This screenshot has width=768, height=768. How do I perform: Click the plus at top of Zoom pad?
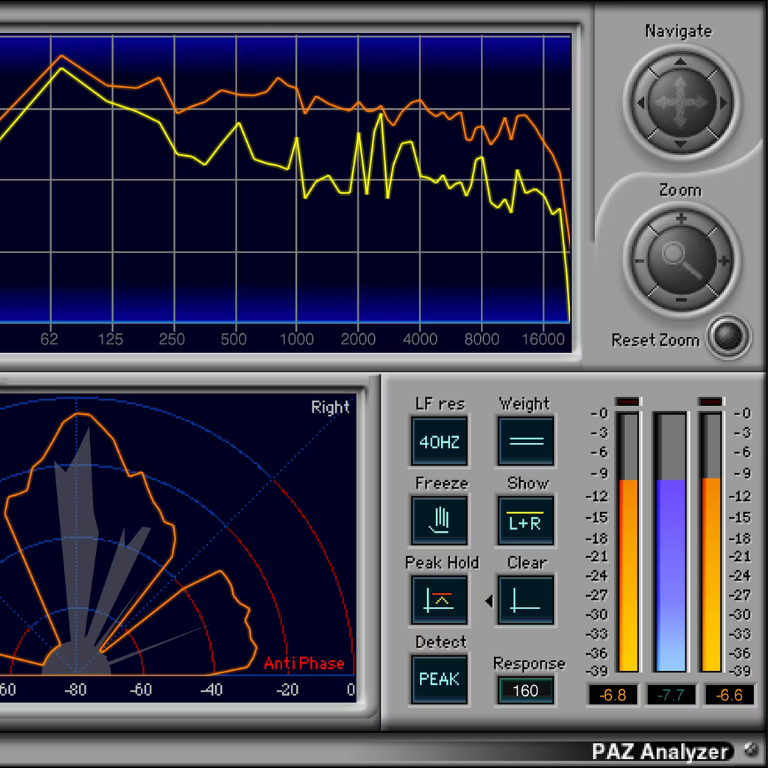[x=681, y=219]
